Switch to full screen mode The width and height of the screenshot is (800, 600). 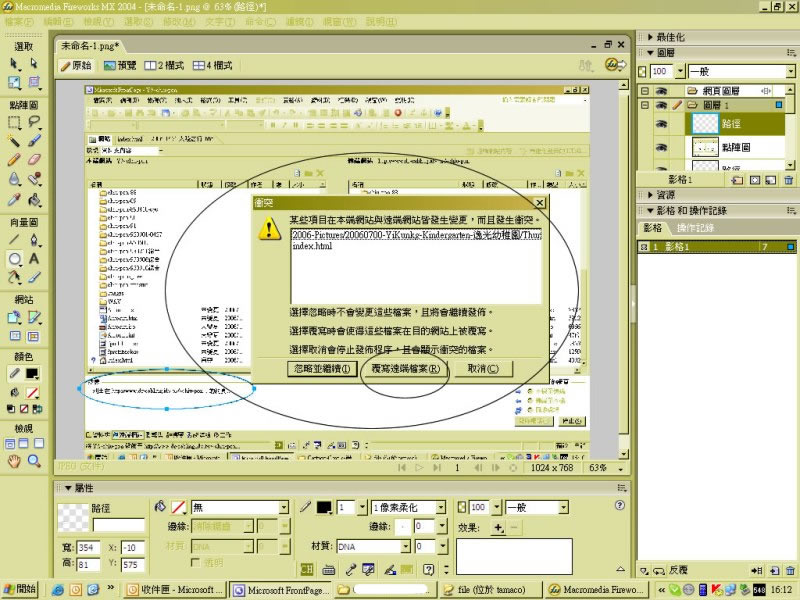39,443
